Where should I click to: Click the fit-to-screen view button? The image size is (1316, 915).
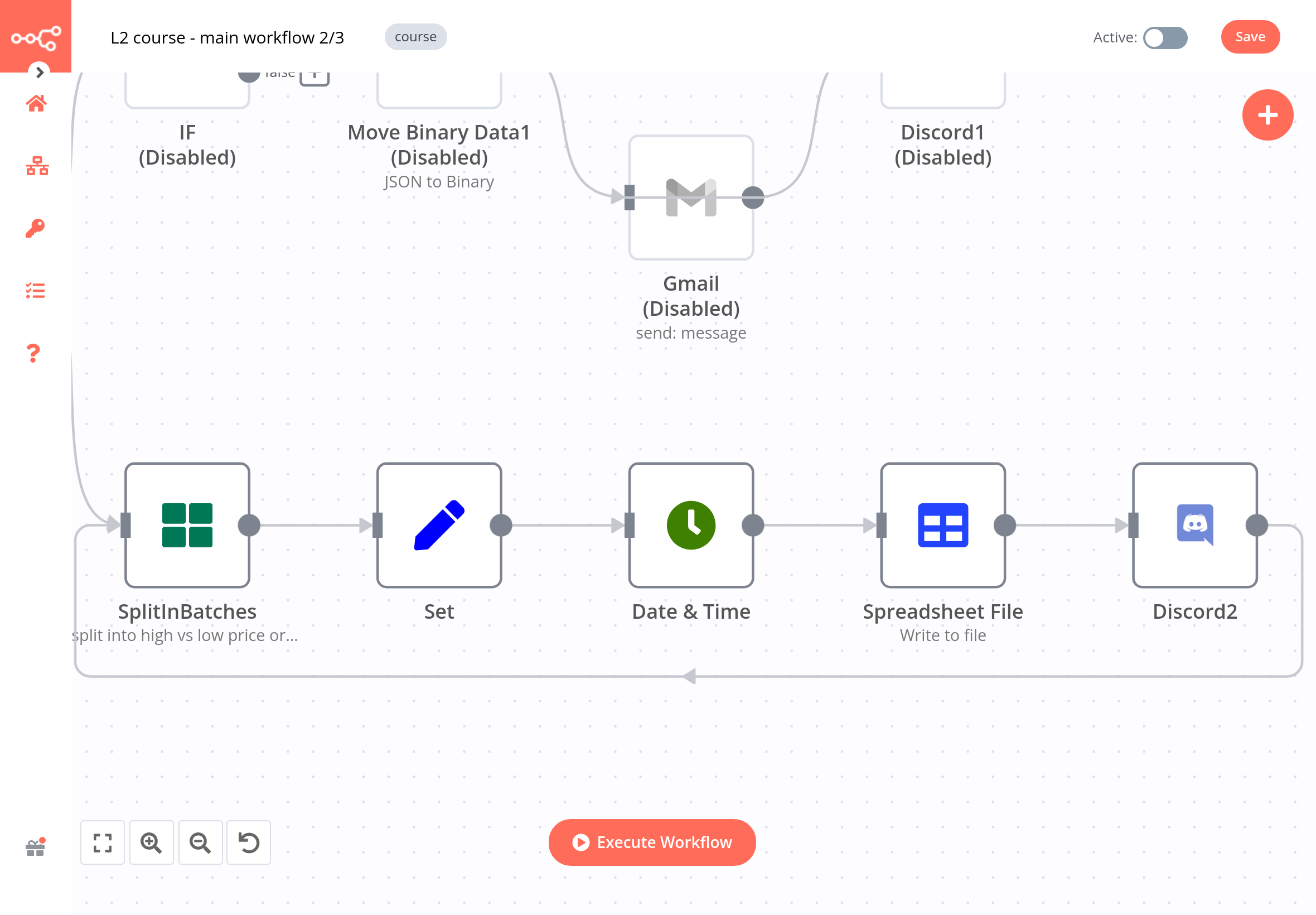click(x=101, y=842)
